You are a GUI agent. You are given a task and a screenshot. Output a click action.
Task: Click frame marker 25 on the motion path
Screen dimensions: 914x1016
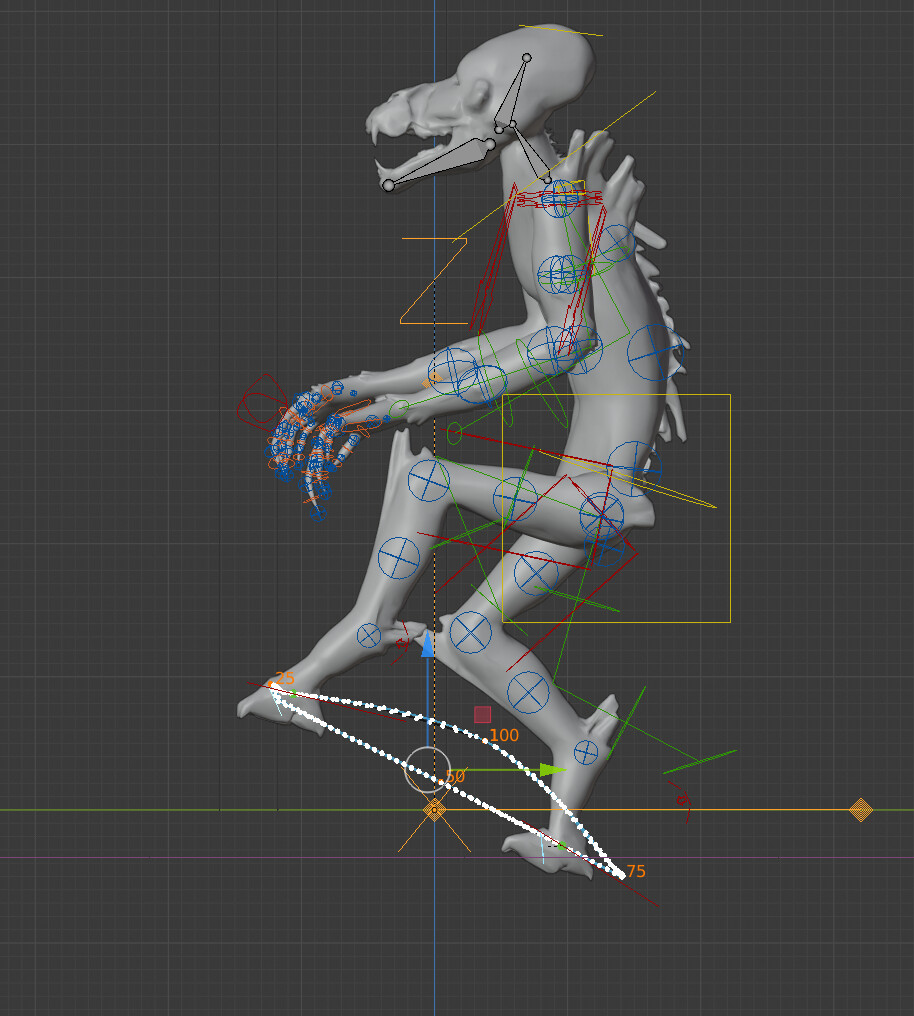[x=283, y=678]
